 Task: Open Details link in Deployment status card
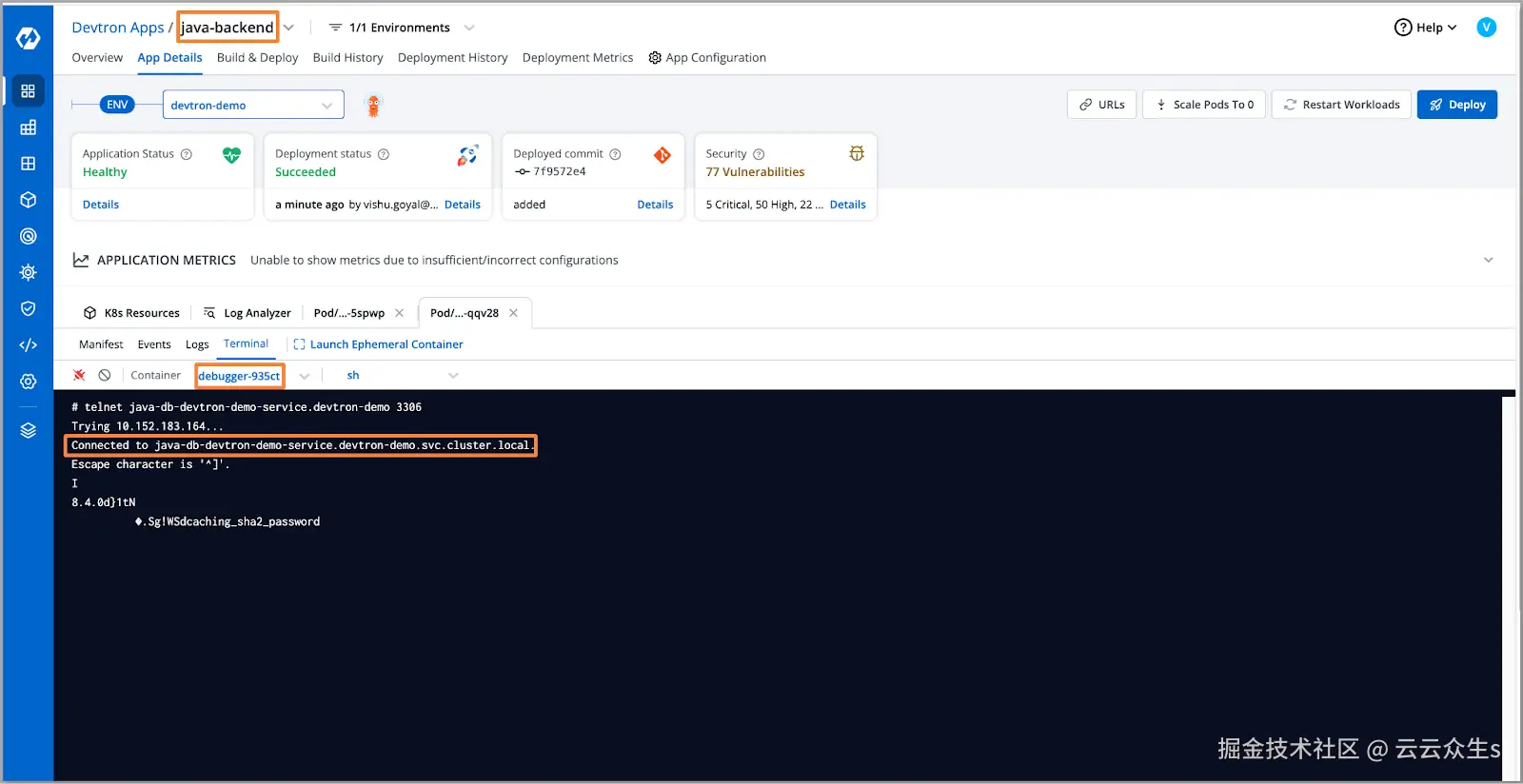click(x=463, y=205)
